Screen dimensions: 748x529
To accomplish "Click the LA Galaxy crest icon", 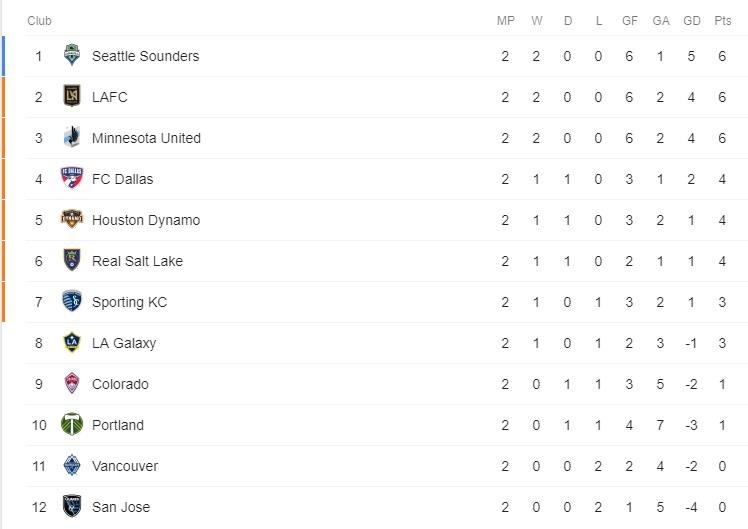I will click(x=72, y=343).
